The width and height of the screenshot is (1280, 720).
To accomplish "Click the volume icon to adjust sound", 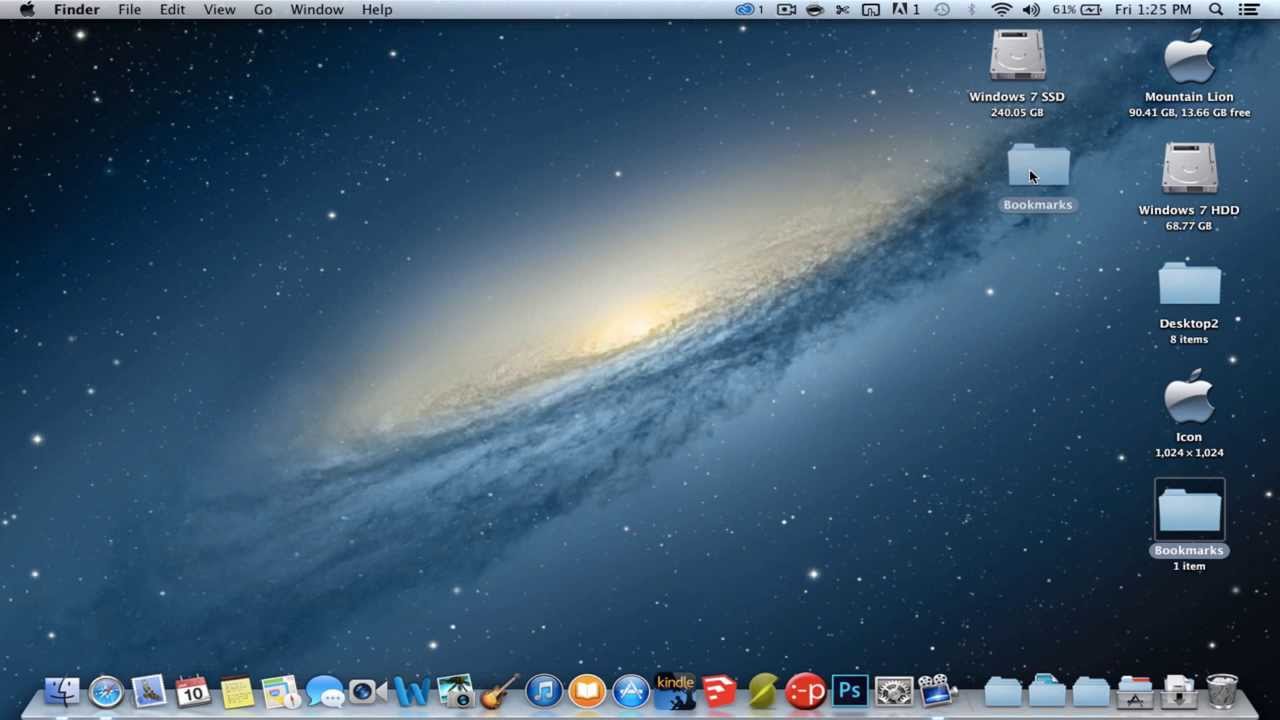I will tap(1031, 10).
